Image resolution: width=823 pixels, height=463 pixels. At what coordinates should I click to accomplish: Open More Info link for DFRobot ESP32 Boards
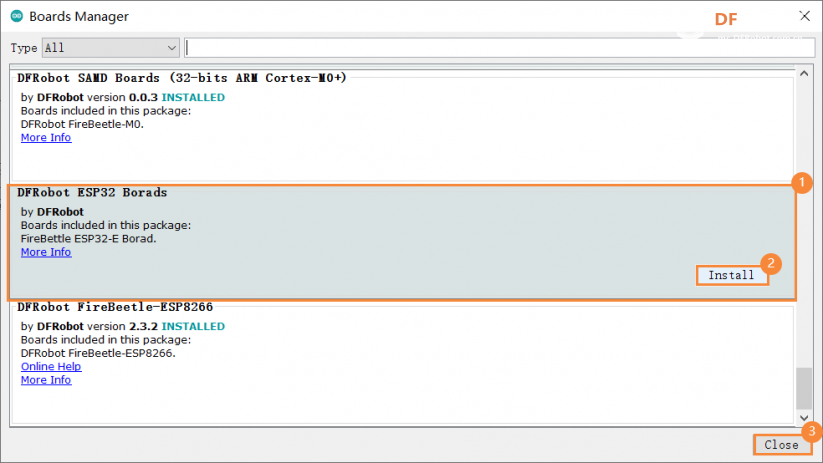[x=46, y=252]
